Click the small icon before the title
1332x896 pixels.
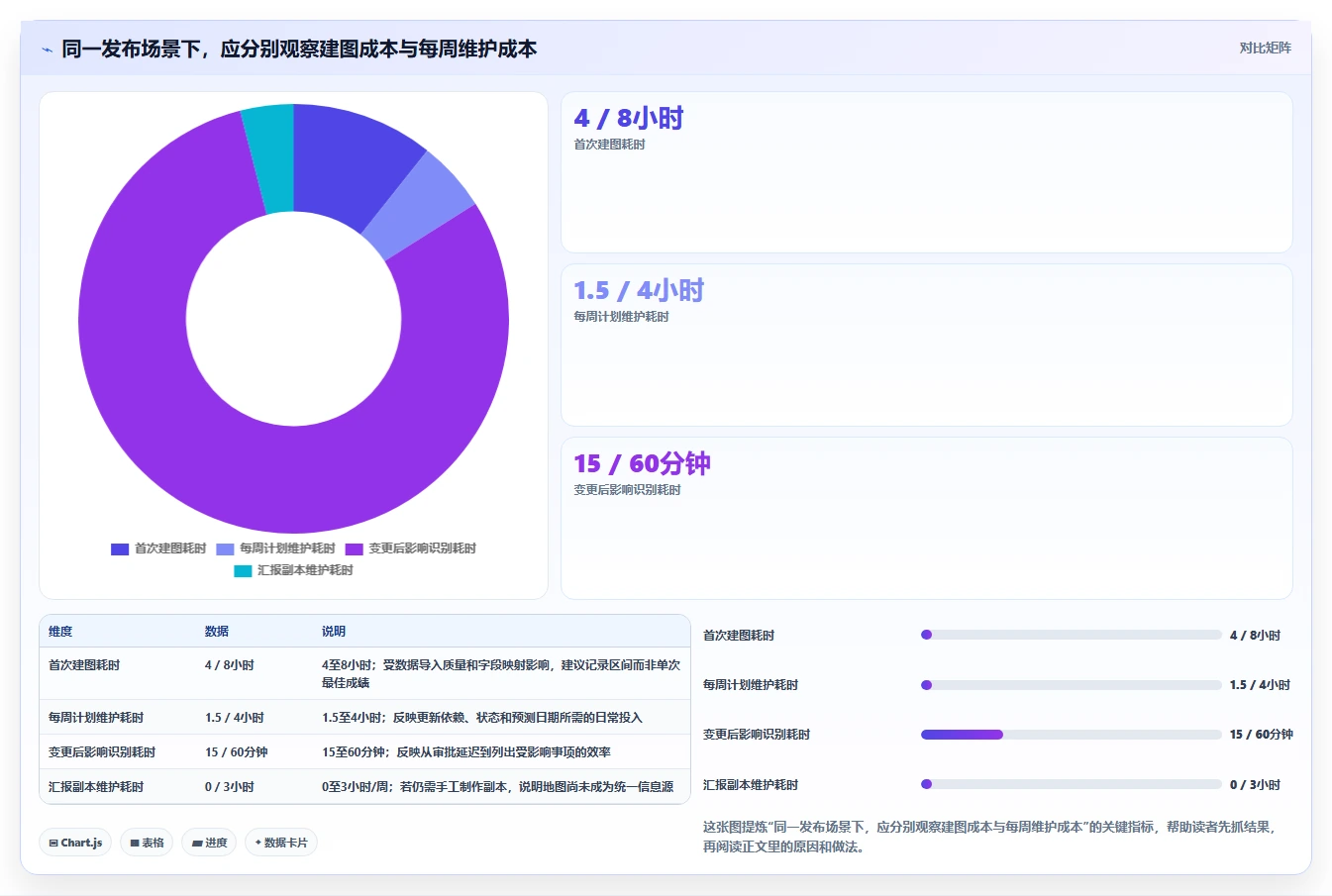(x=47, y=50)
